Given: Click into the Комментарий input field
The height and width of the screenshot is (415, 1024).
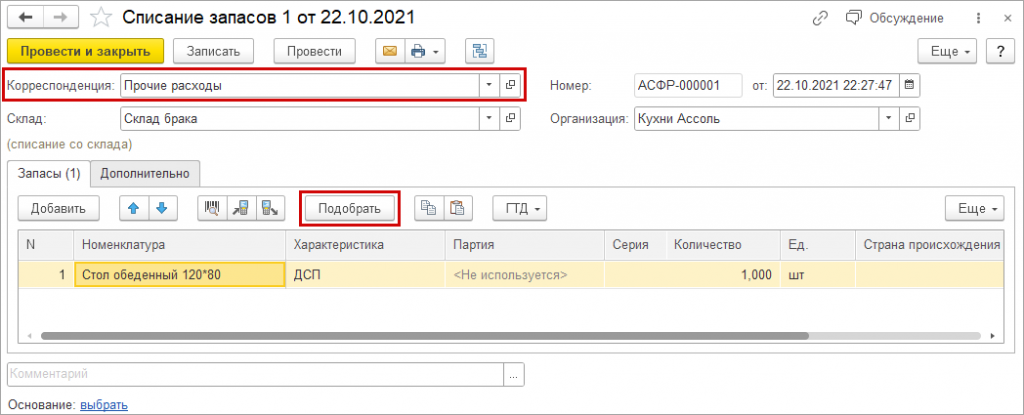Looking at the screenshot, I should tap(255, 374).
